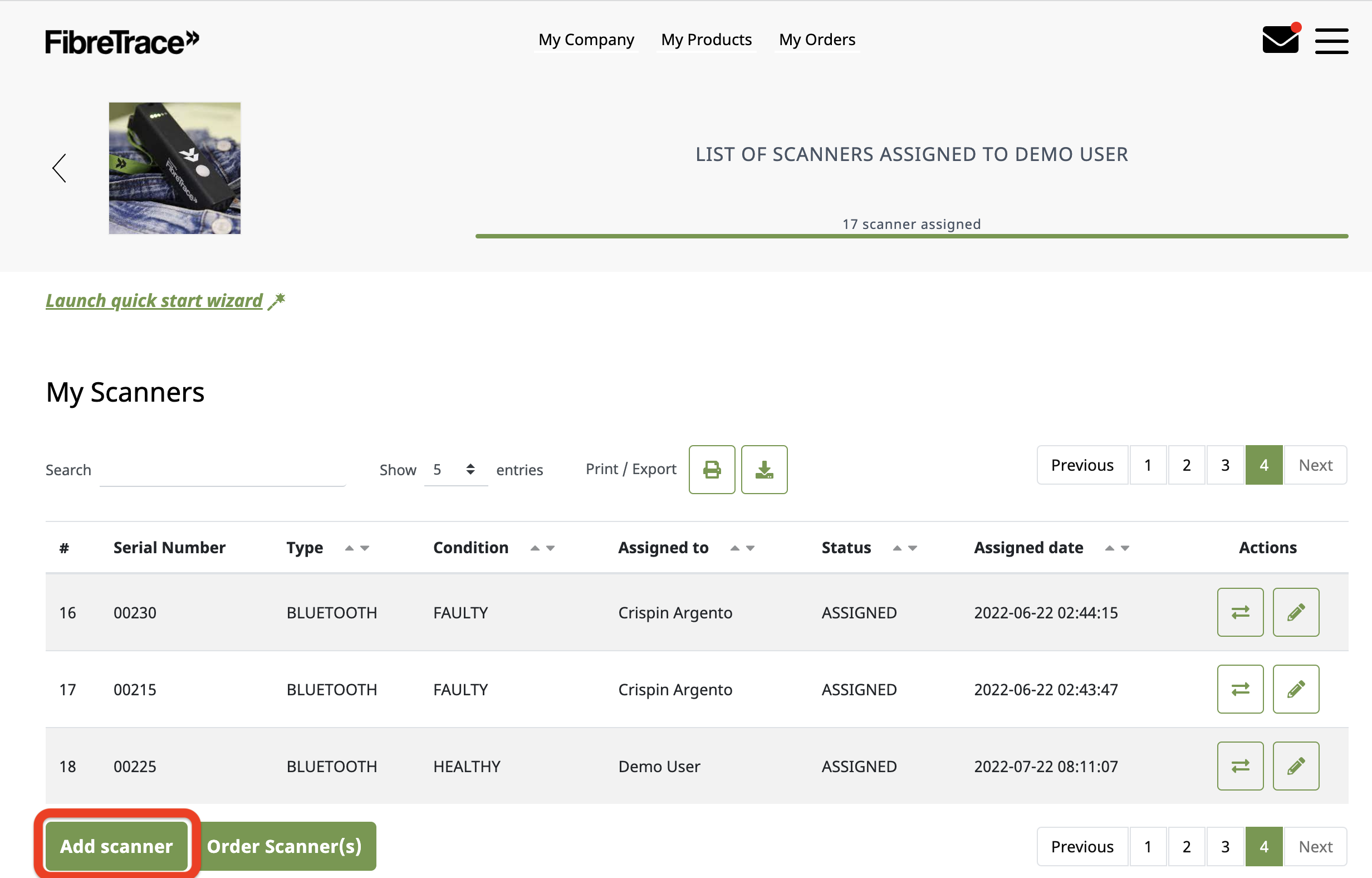The width and height of the screenshot is (1372, 878).
Task: Sort by Assigned date column arrows
Action: pyautogui.click(x=1117, y=548)
